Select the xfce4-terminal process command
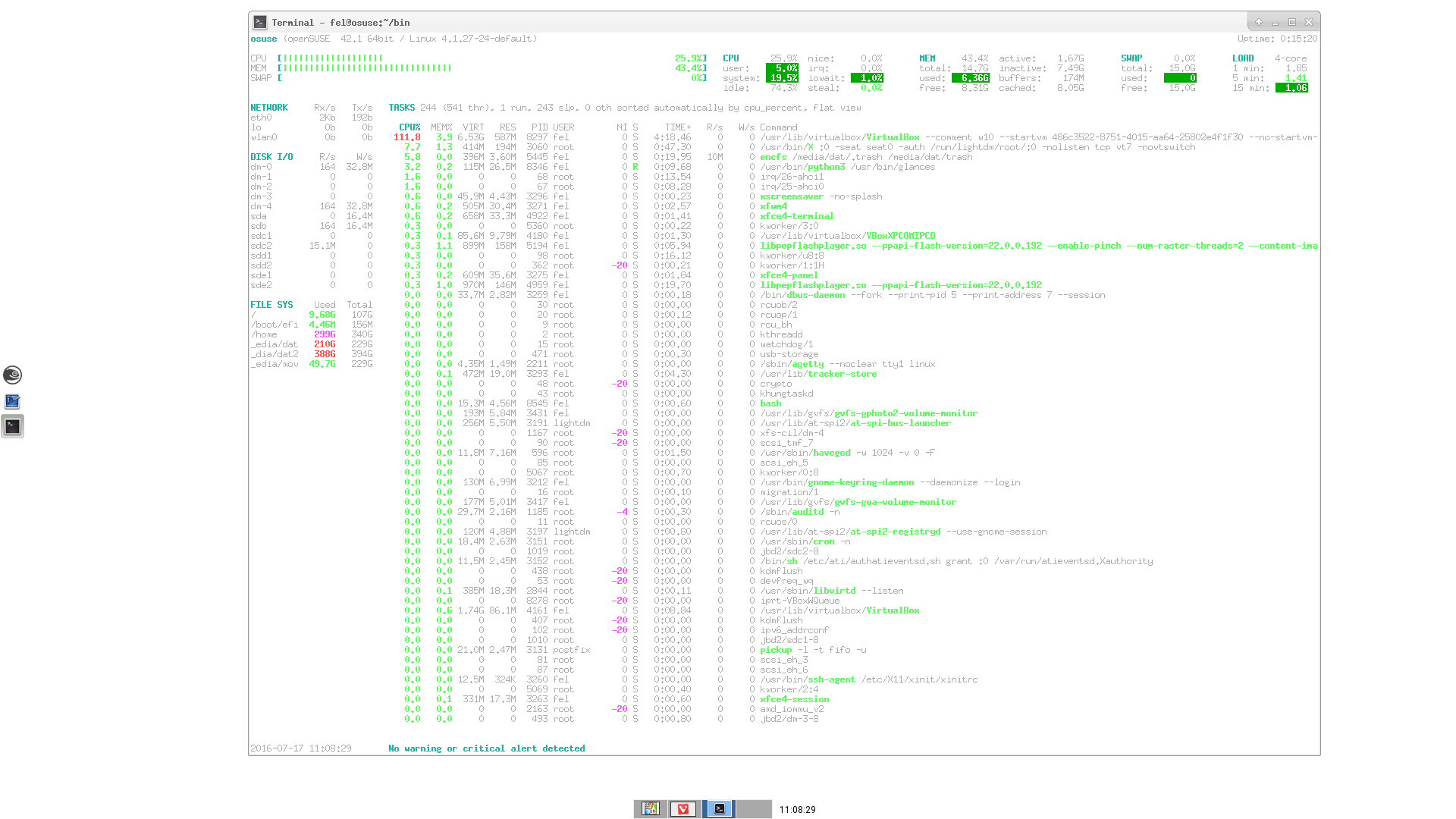Viewport: 1456px width, 819px height. click(x=797, y=216)
